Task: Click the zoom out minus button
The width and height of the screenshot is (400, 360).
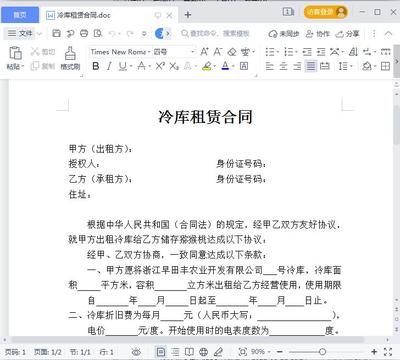Action: click(x=280, y=352)
